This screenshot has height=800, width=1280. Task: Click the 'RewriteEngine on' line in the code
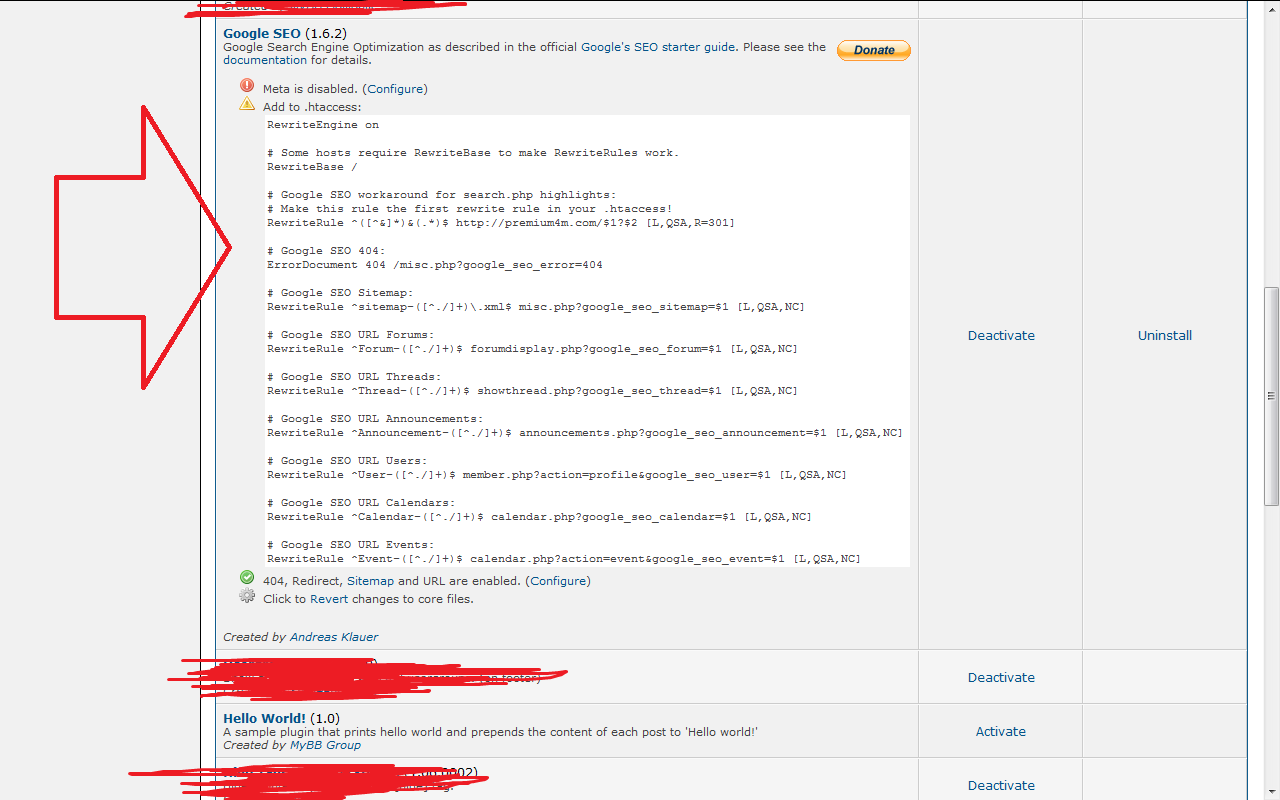pyautogui.click(x=323, y=125)
